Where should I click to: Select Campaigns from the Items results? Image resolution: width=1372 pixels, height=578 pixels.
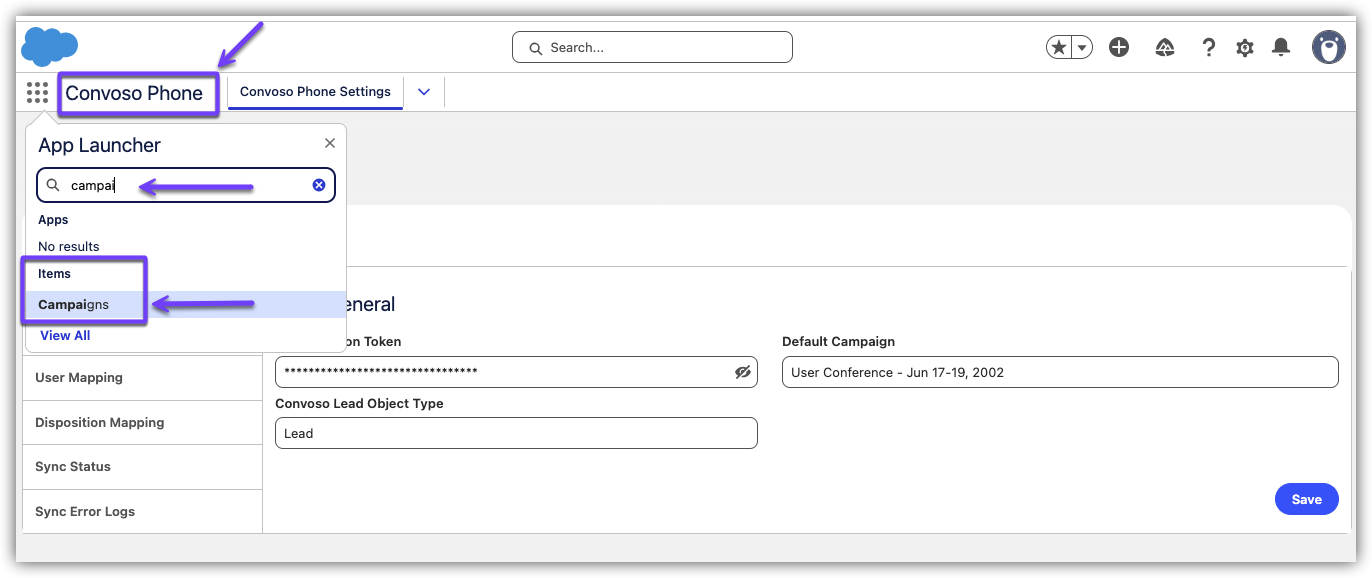pyautogui.click(x=74, y=304)
